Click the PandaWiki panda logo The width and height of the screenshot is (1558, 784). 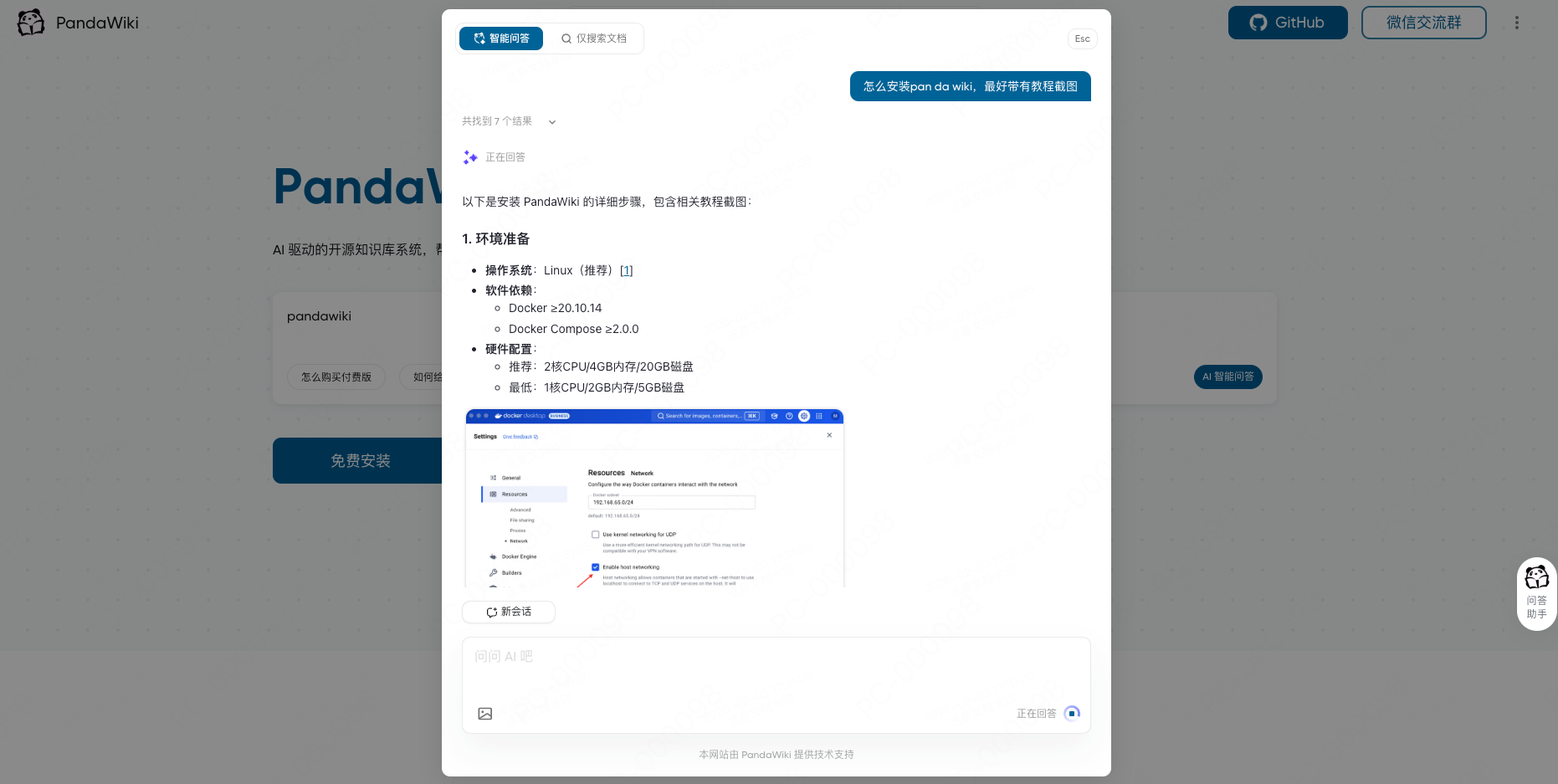click(31, 23)
